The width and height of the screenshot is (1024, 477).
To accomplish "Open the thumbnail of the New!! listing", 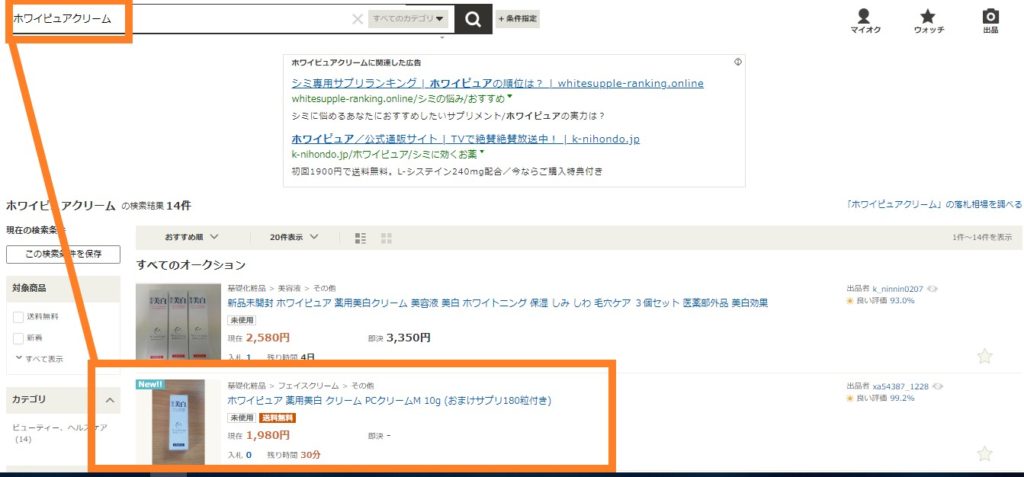I will point(178,421).
